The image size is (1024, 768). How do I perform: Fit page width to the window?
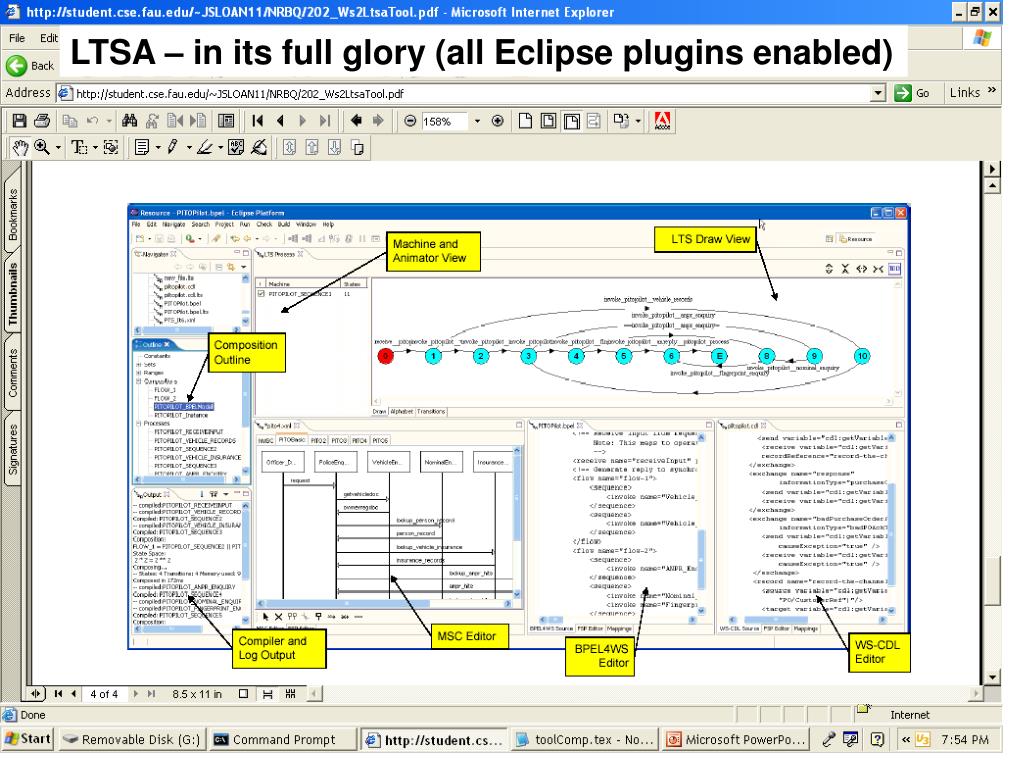(x=571, y=121)
